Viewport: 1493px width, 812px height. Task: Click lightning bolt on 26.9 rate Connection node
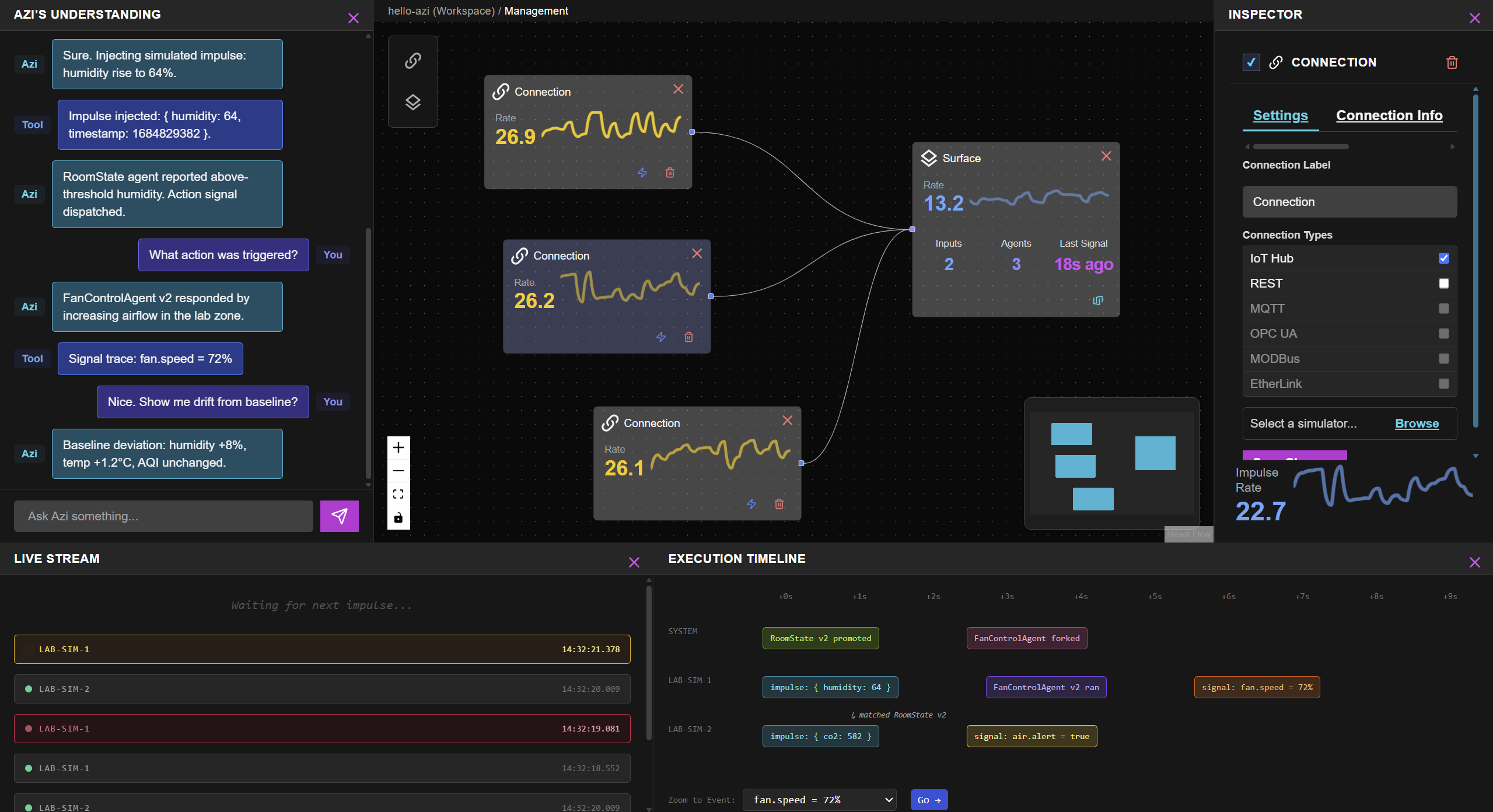(x=642, y=173)
